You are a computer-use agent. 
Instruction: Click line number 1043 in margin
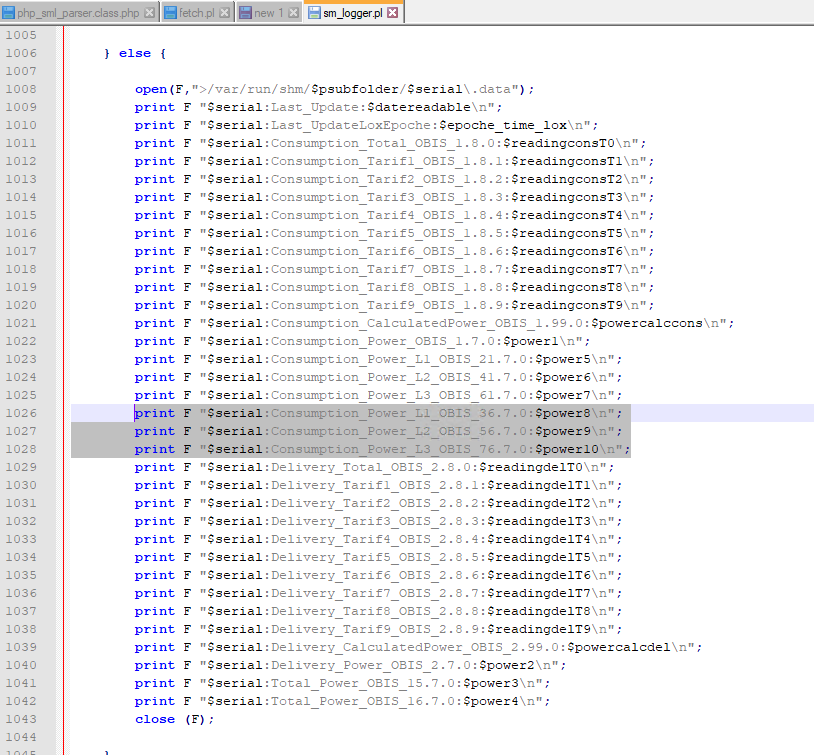(21, 719)
